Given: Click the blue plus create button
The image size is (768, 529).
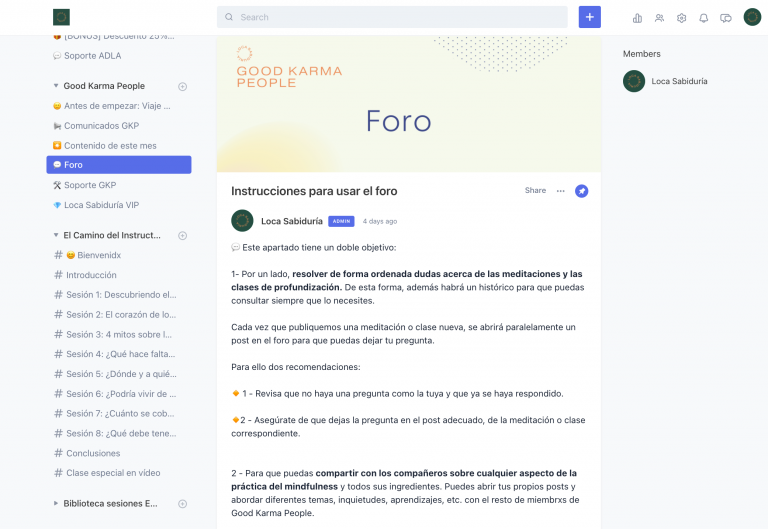Looking at the screenshot, I should 590,17.
